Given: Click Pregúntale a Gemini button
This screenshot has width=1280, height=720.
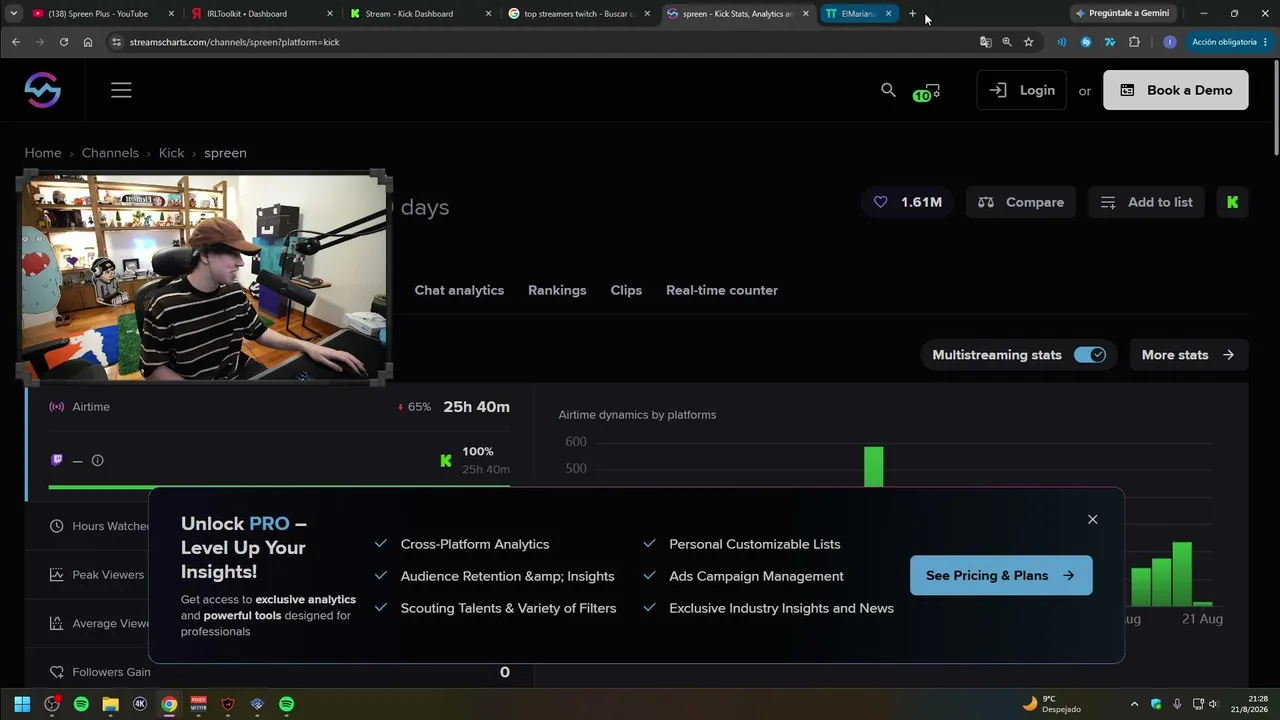Looking at the screenshot, I should click(x=1122, y=14).
